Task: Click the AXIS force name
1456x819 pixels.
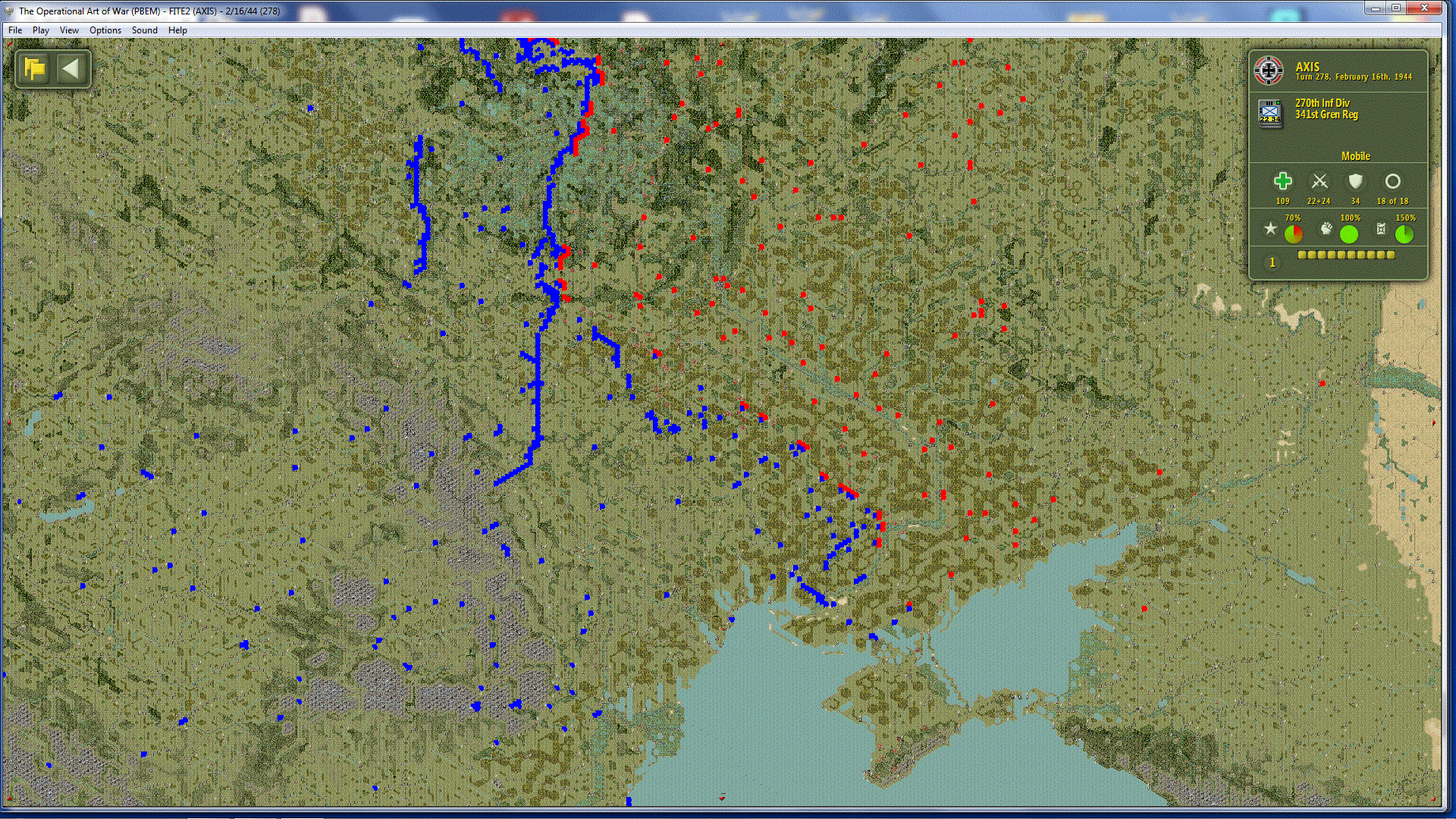Action: coord(1307,67)
